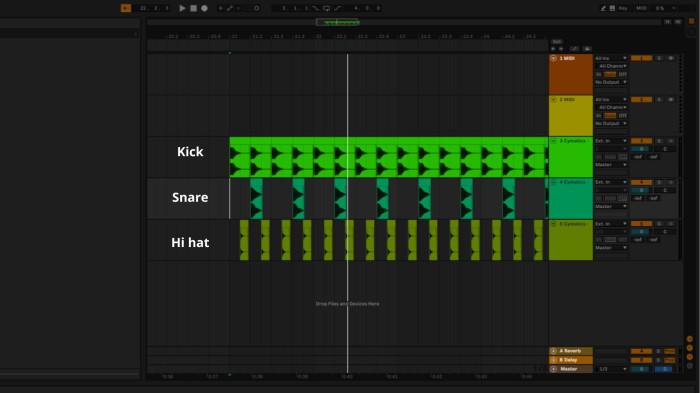
Task: Select the 3 Cymatics green track header
Action: tap(571, 157)
